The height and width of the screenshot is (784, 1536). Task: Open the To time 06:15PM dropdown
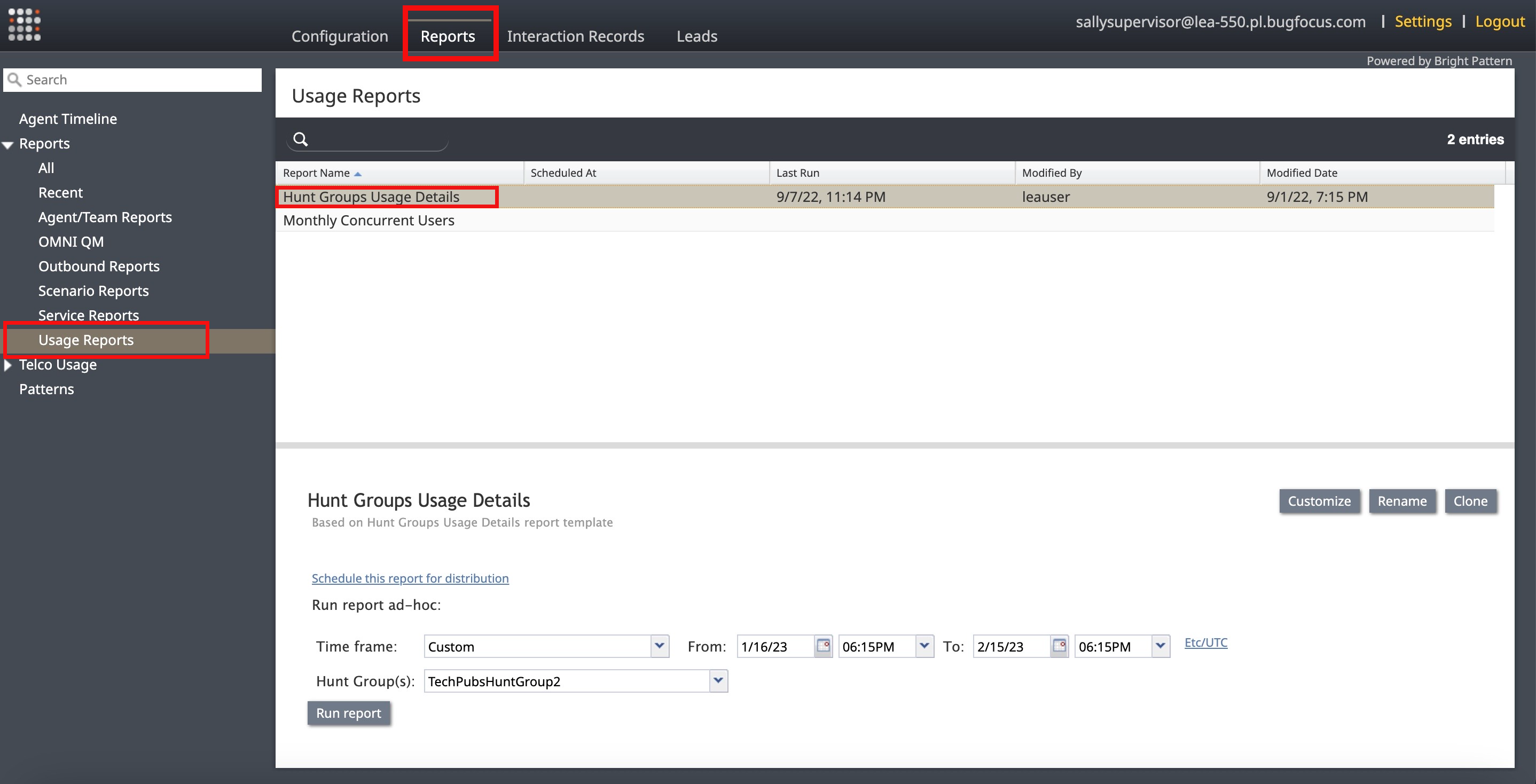coord(1161,646)
